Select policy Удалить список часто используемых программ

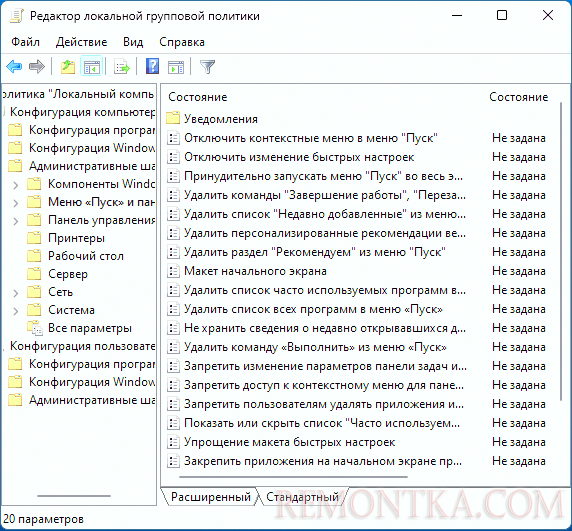(325, 290)
